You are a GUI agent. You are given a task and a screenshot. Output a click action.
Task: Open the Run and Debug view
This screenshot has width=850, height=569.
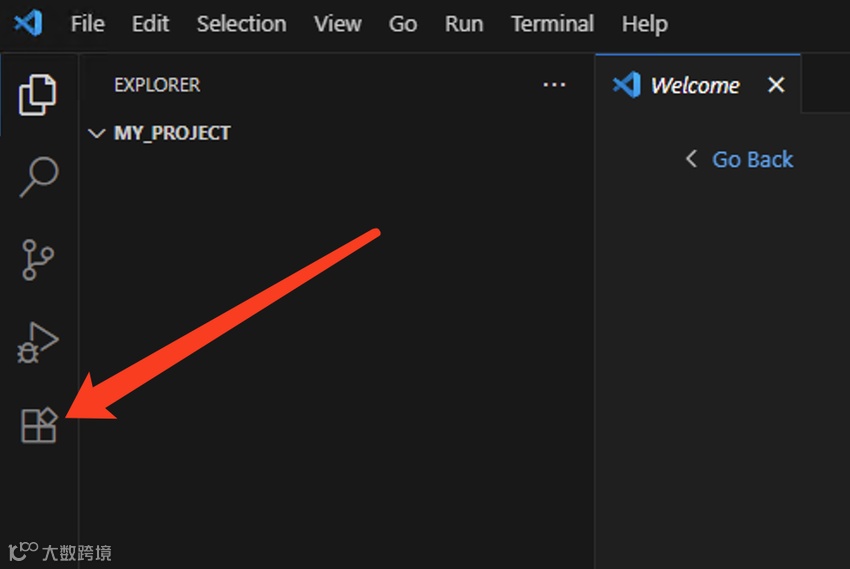[x=38, y=343]
